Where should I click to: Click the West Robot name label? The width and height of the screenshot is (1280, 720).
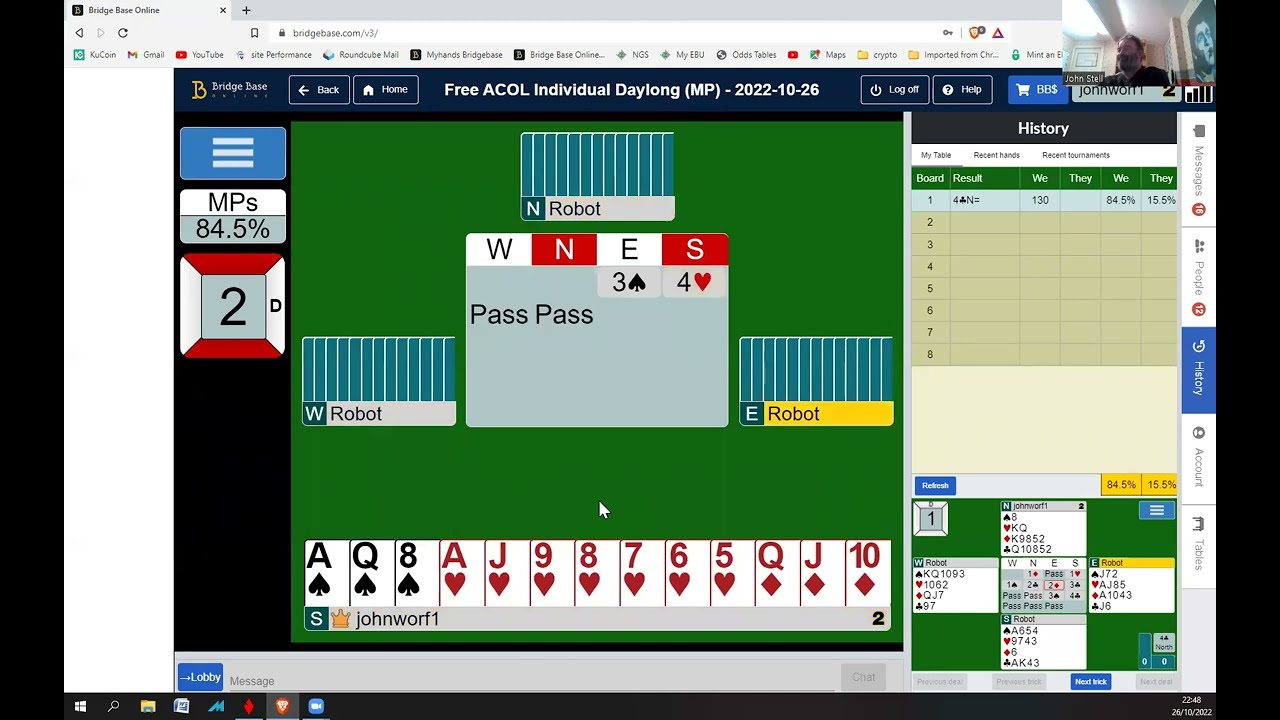[379, 414]
